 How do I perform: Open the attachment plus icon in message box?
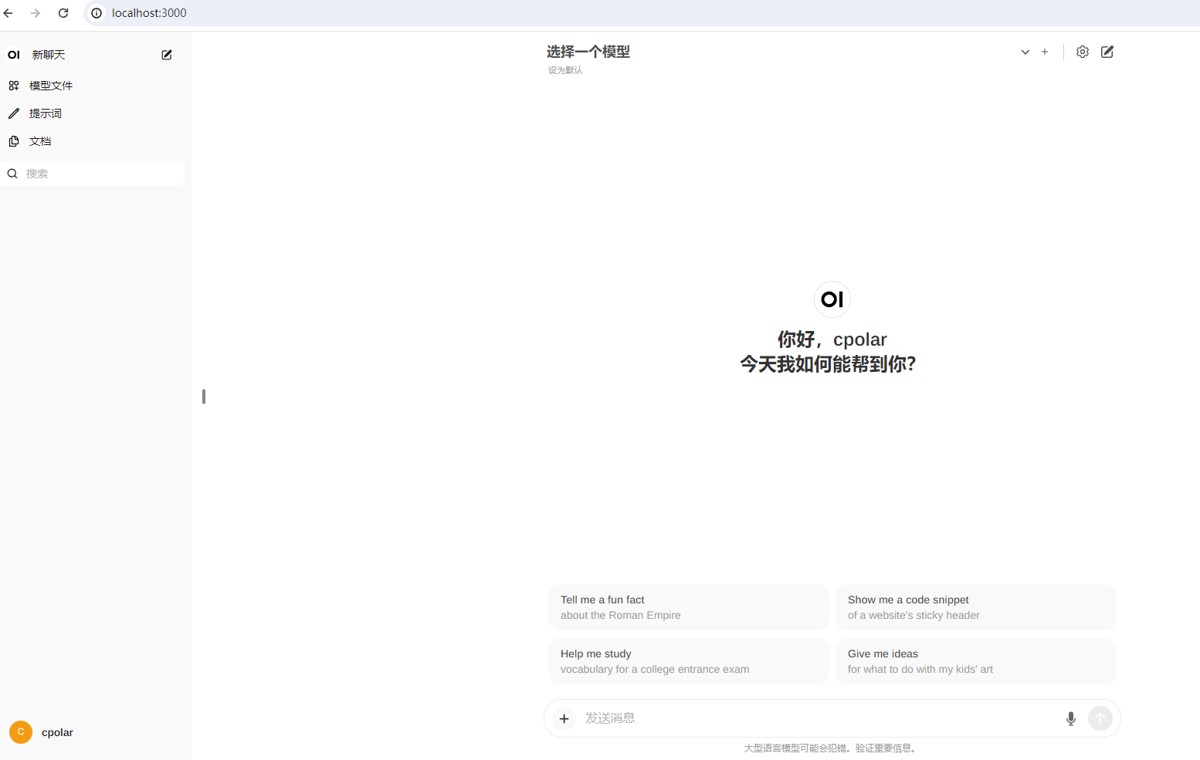pos(564,718)
